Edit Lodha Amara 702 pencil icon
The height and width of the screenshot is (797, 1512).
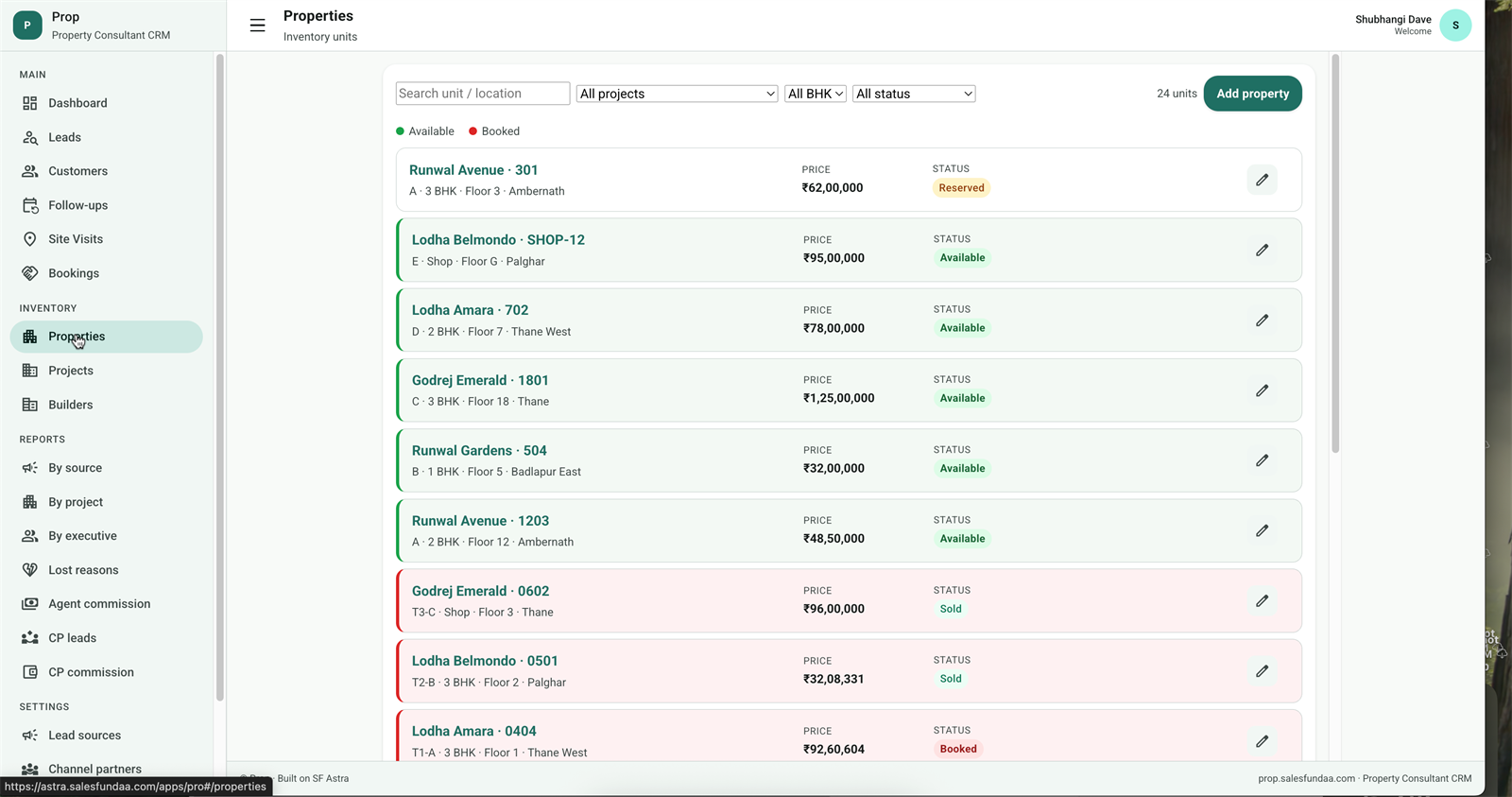coord(1262,321)
